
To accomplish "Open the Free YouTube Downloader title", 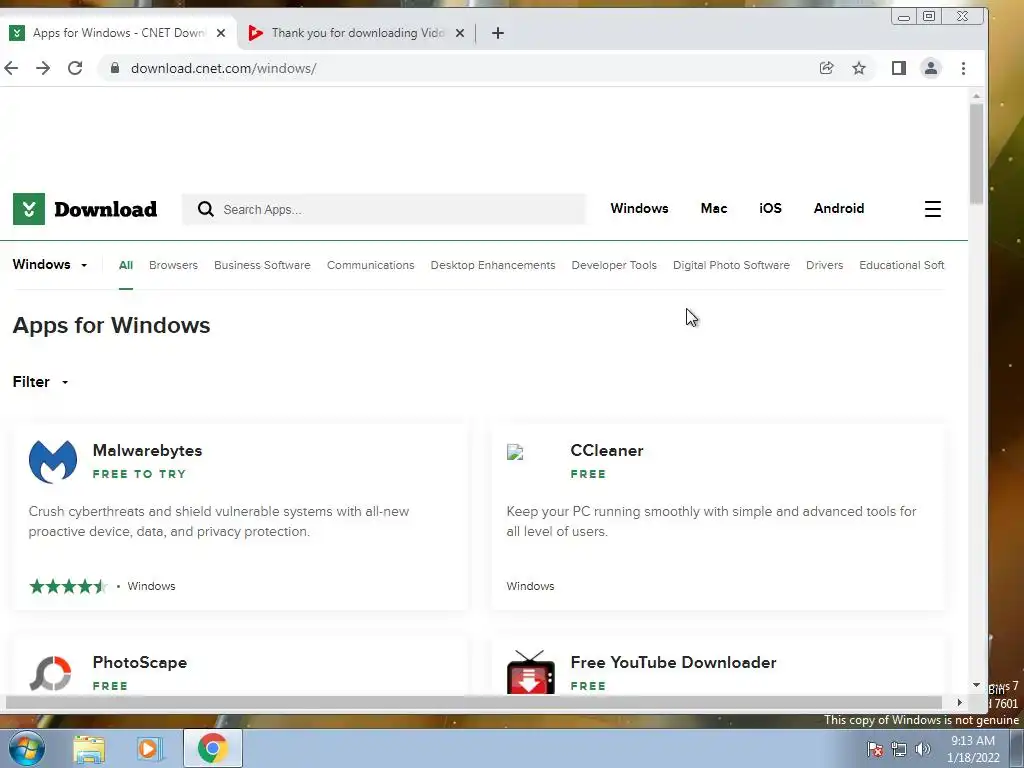I will 673,662.
